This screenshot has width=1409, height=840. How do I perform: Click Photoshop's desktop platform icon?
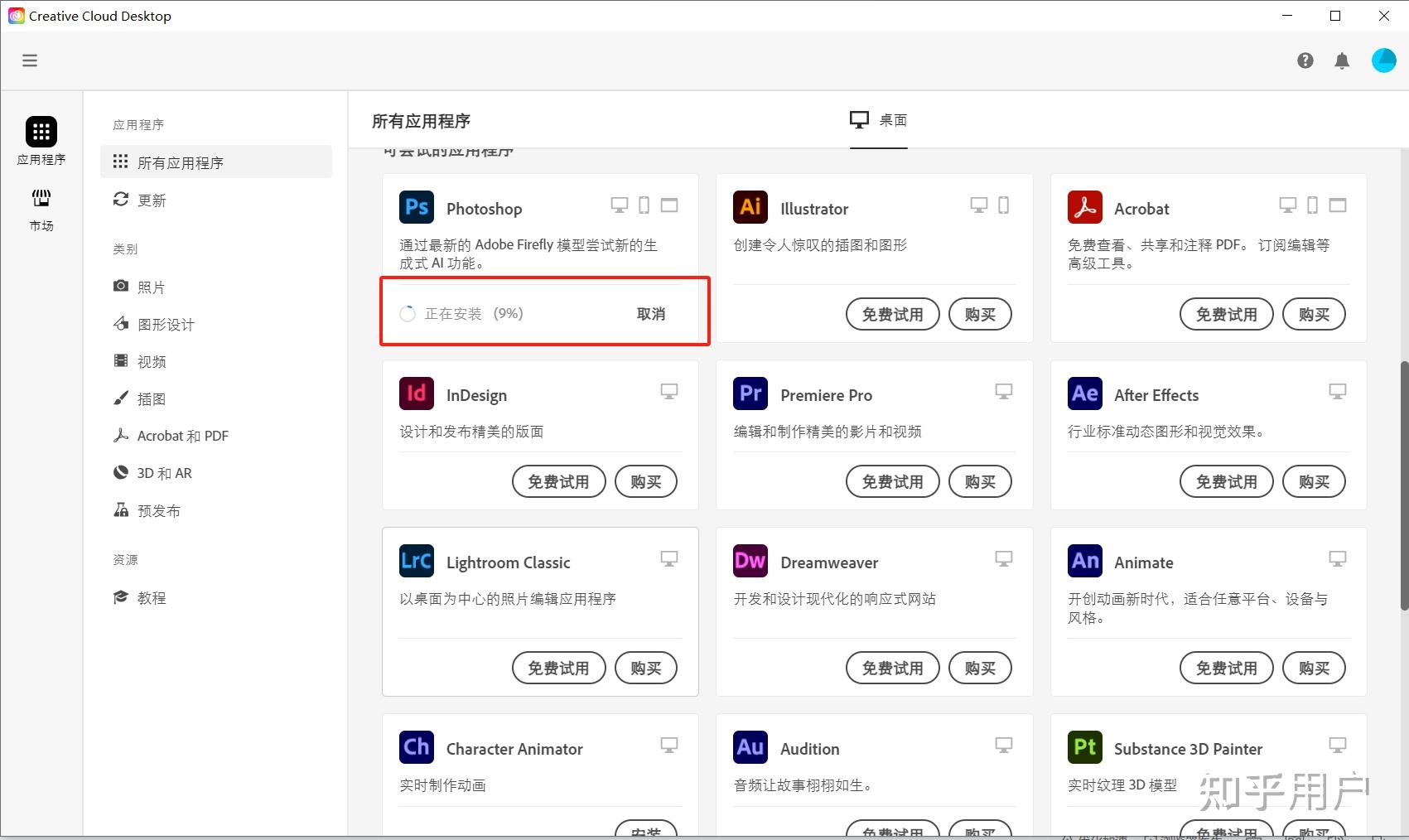point(619,205)
